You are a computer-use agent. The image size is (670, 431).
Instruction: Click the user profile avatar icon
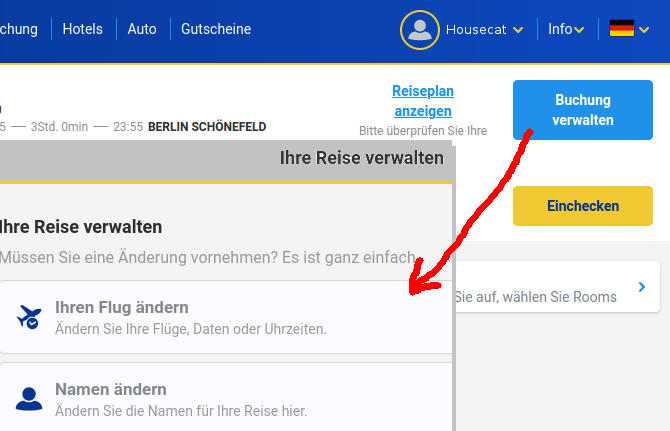420,30
